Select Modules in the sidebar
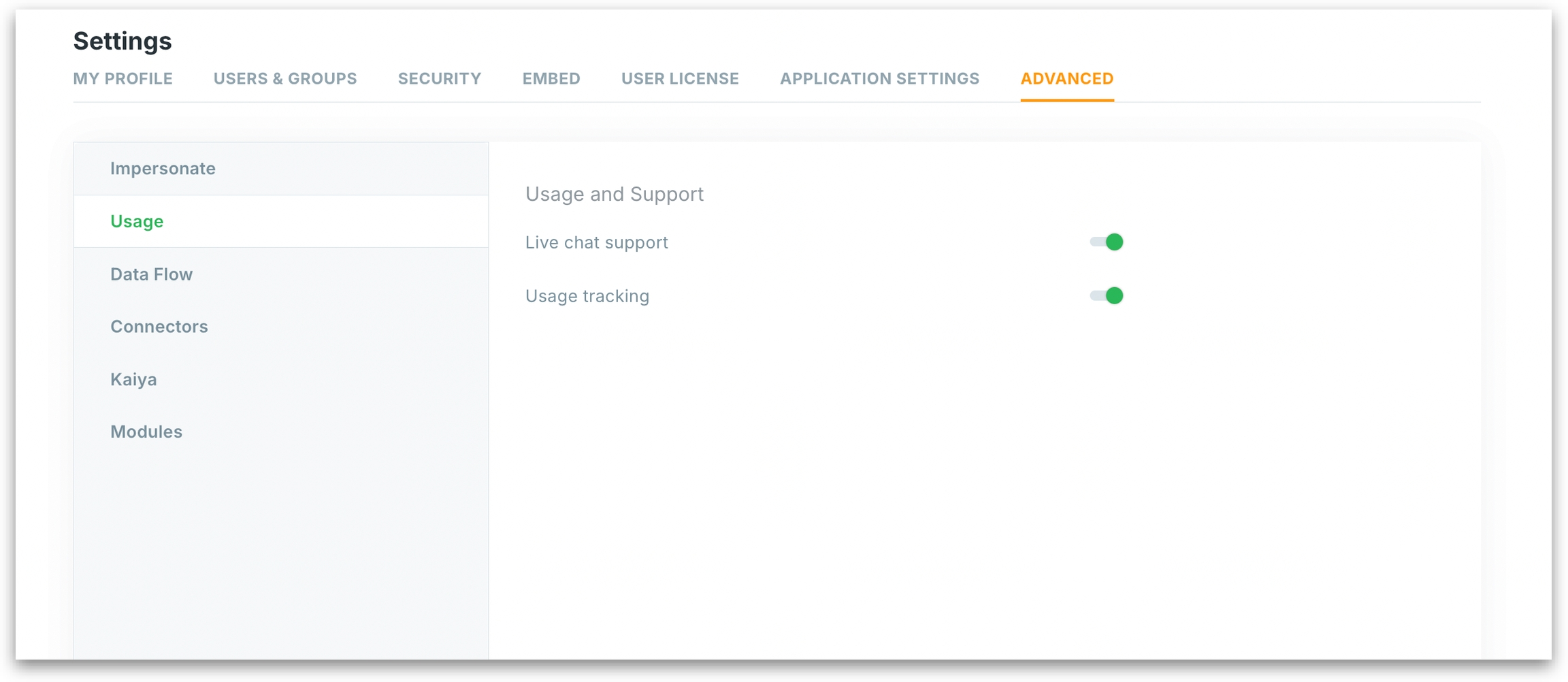The width and height of the screenshot is (1568, 682). [146, 432]
